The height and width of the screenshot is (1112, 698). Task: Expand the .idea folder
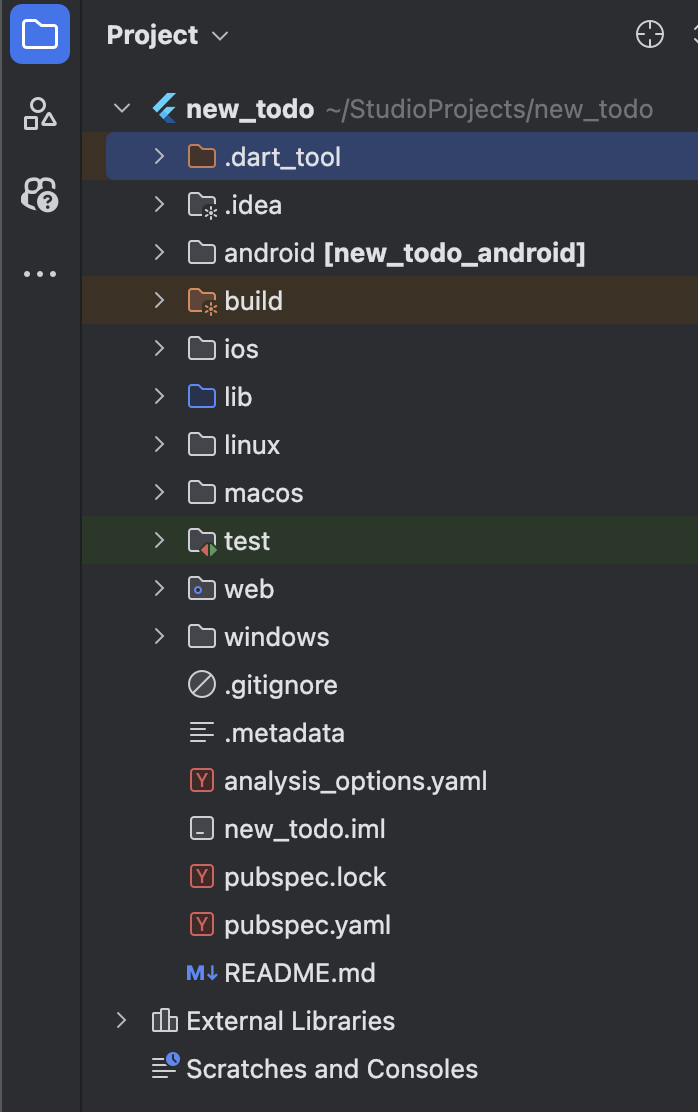[160, 204]
